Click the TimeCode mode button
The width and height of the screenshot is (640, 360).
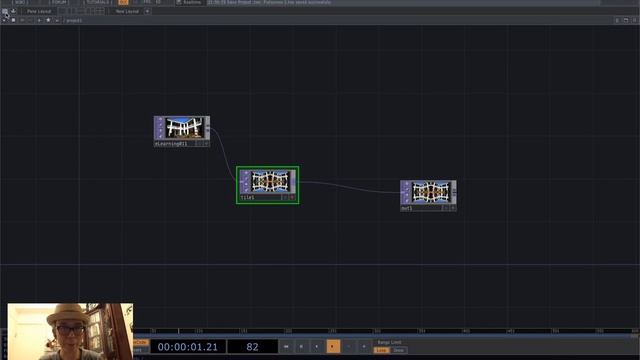[141, 342]
